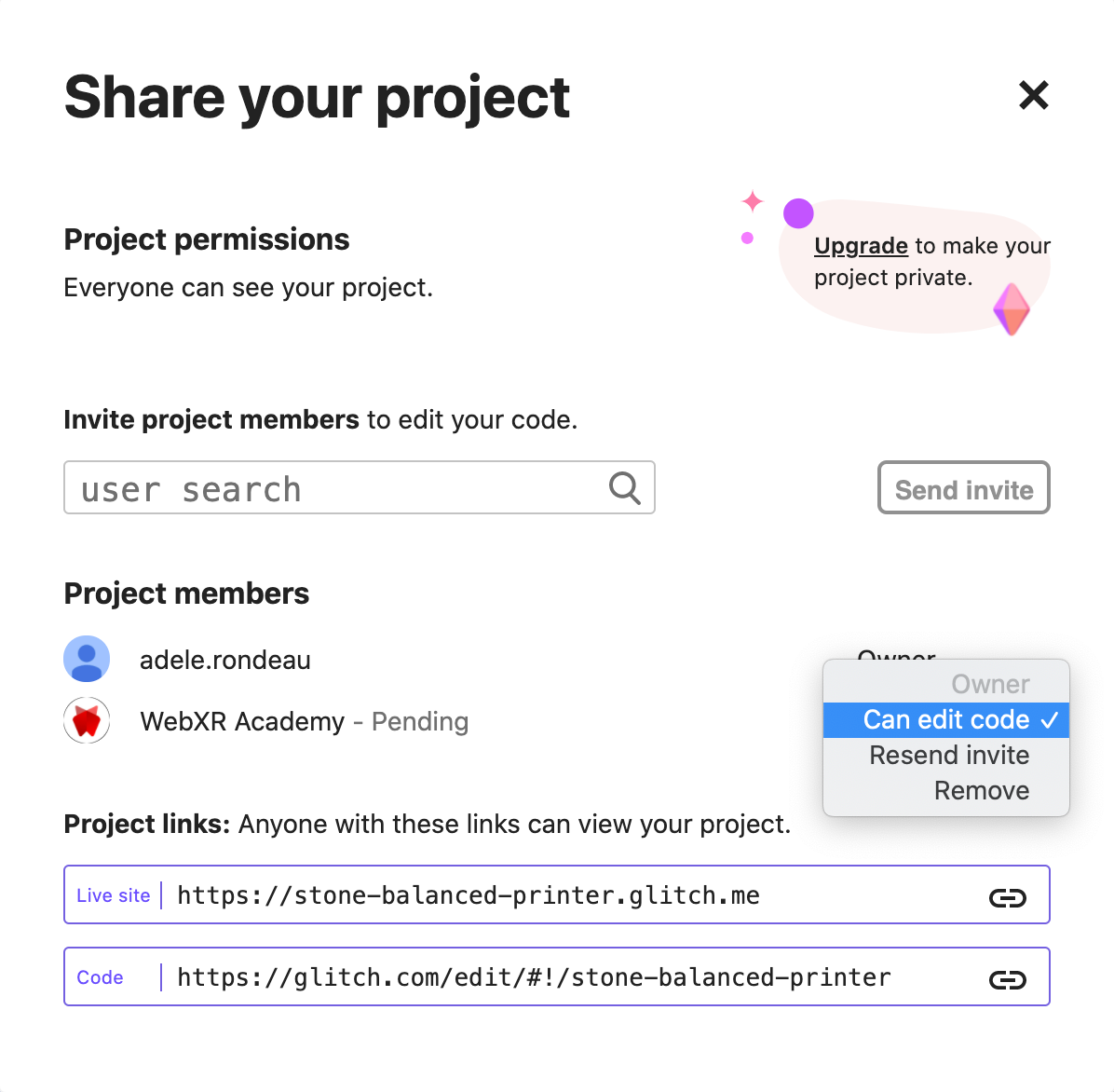The width and height of the screenshot is (1114, 1092).
Task: Choose Remove from the member menu
Action: (981, 791)
